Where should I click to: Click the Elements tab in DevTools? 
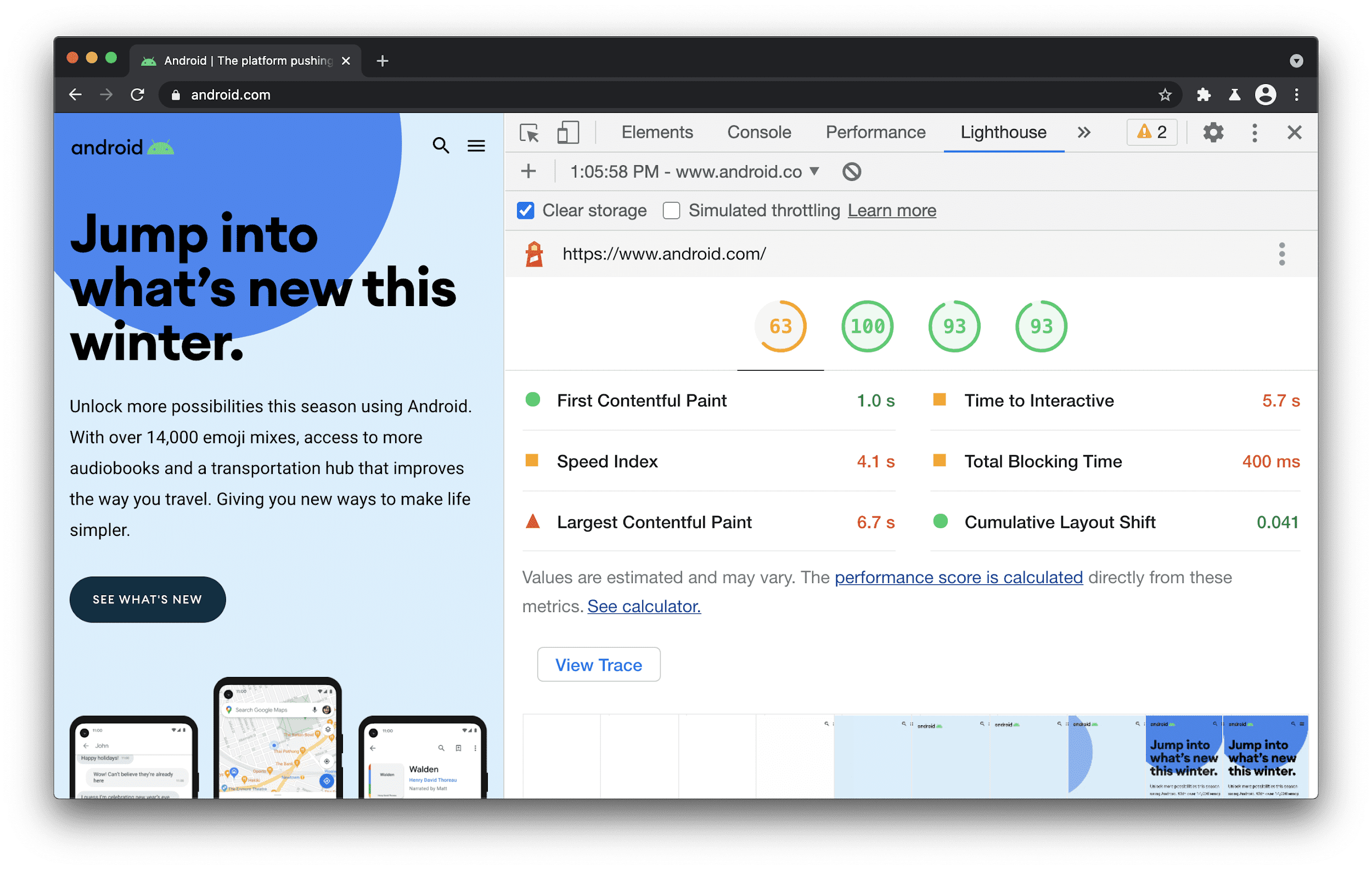(x=656, y=131)
